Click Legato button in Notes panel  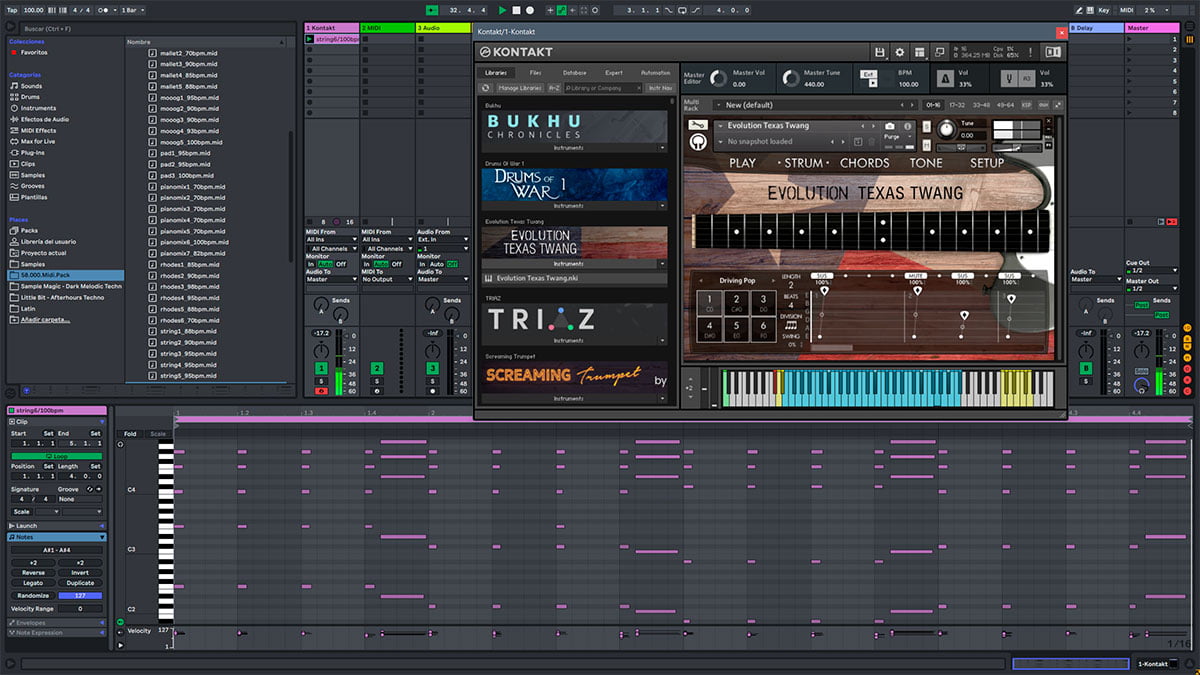pos(33,583)
